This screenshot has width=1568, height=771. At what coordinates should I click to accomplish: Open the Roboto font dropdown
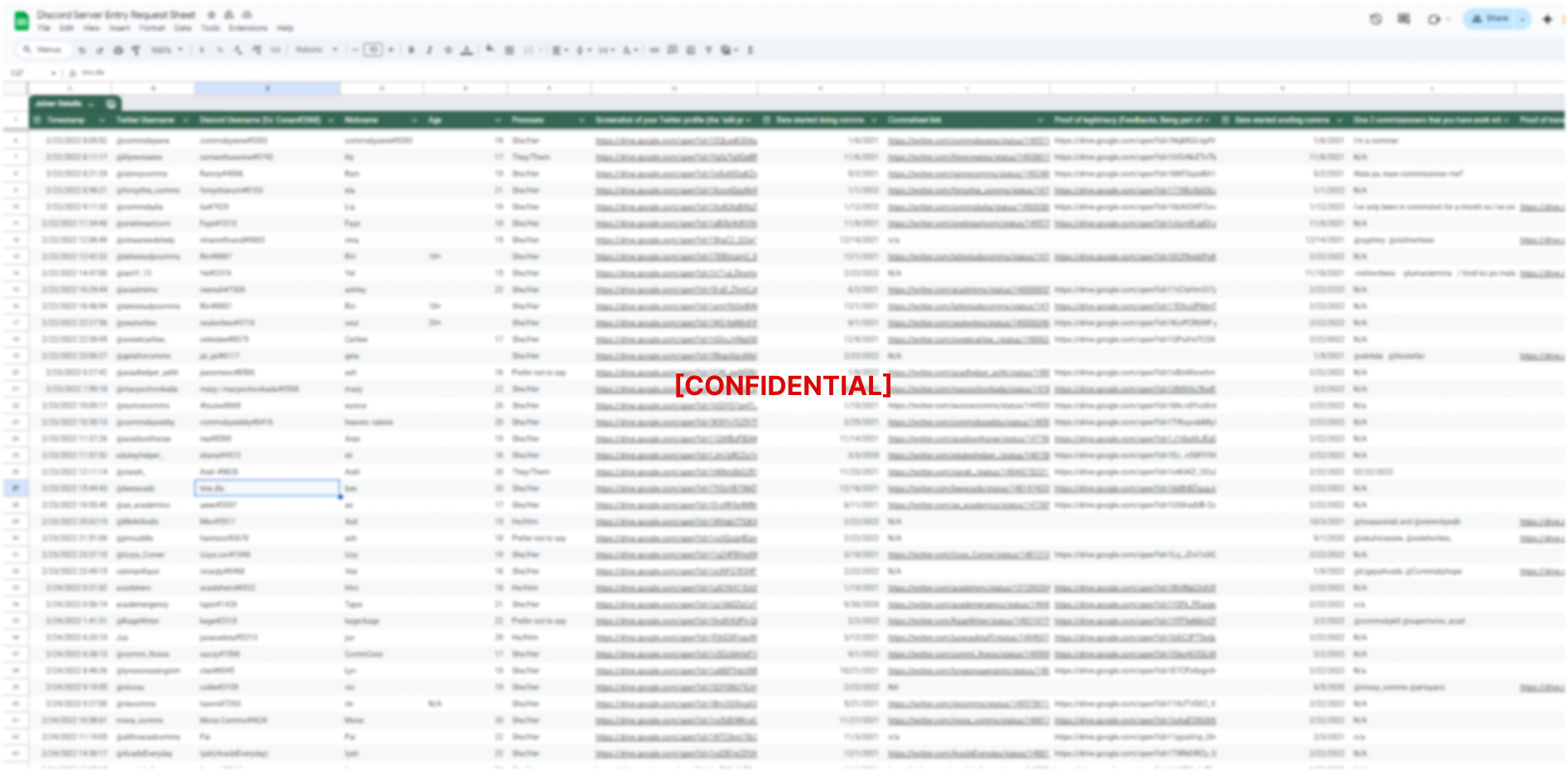[317, 51]
